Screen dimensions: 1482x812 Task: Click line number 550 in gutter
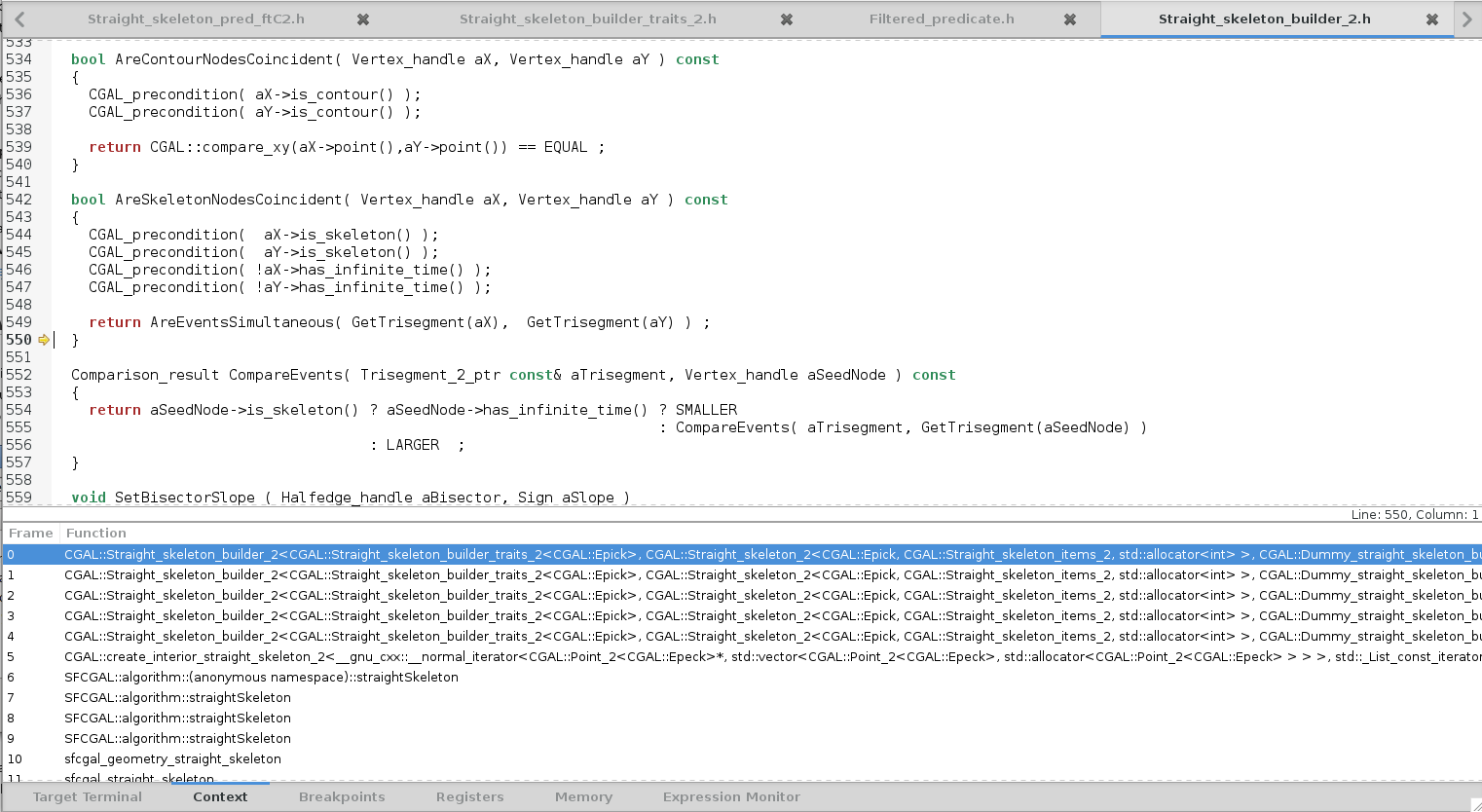click(19, 340)
